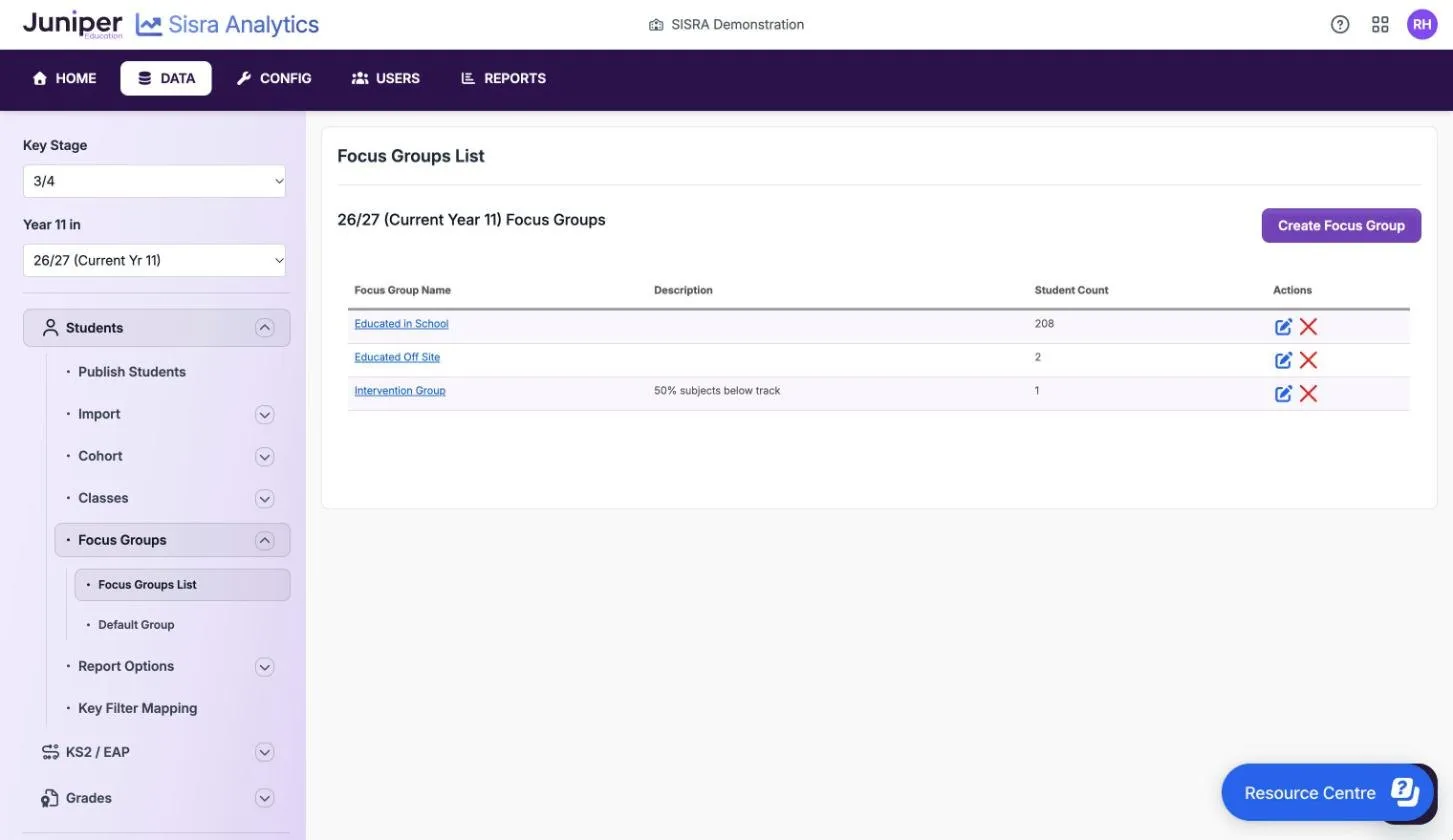Go to the REPORTS tab
This screenshot has height=840, width=1453.
click(503, 78)
